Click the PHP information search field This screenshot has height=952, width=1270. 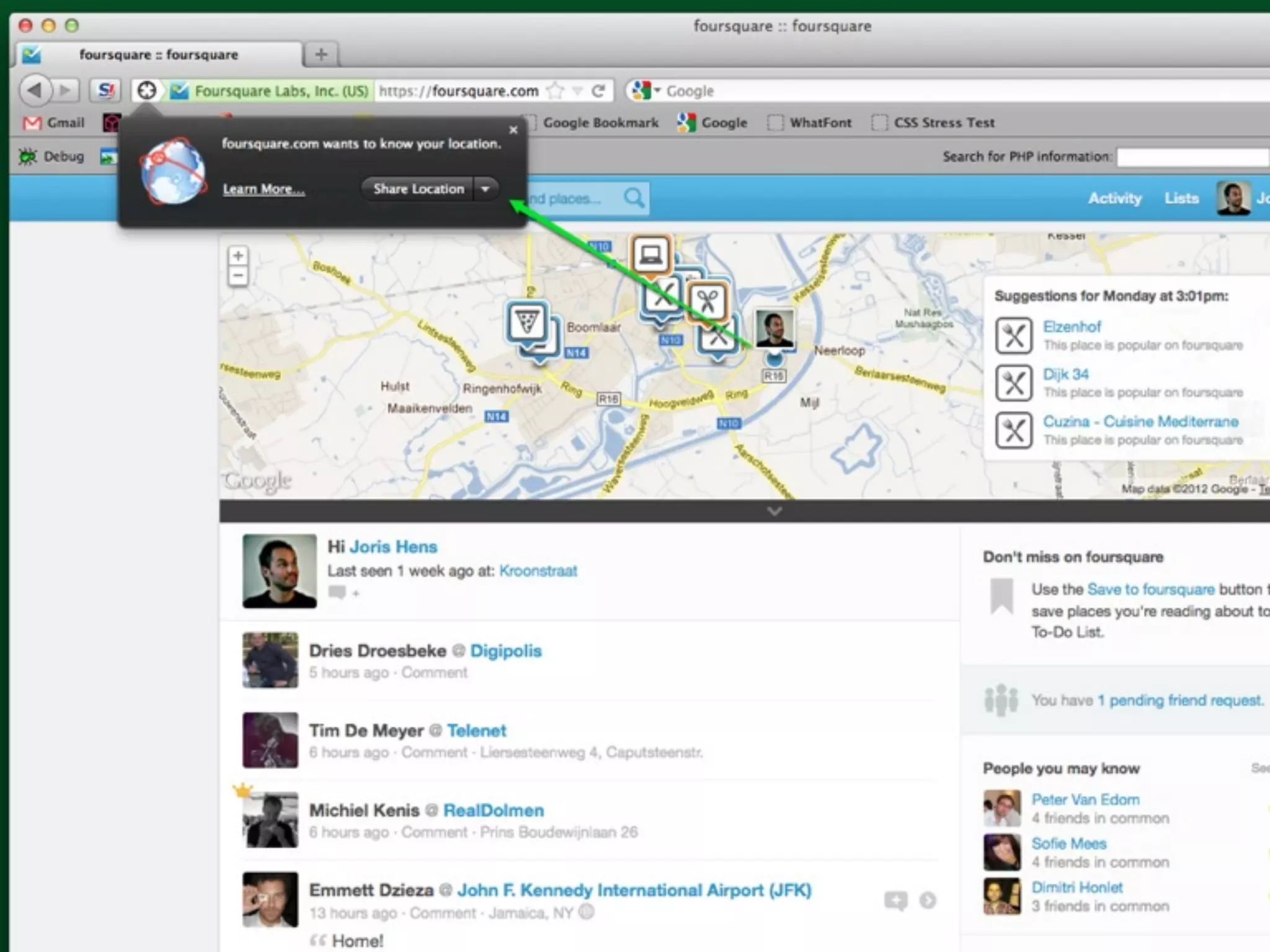[x=1192, y=157]
